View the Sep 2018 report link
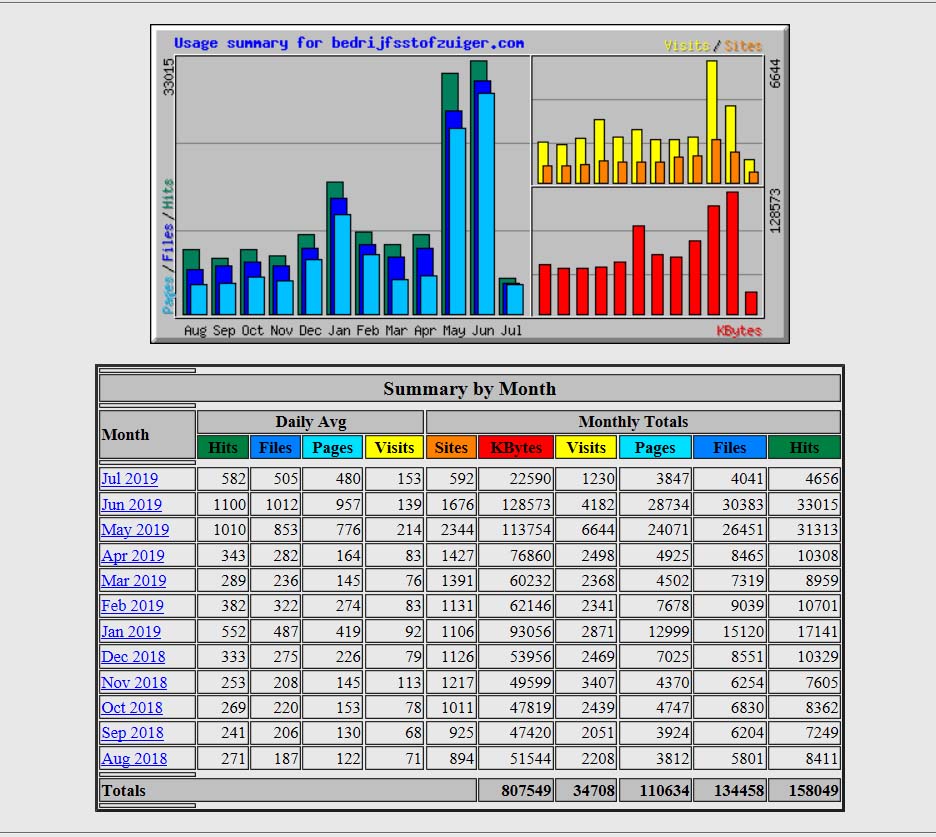936x837 pixels. (133, 733)
